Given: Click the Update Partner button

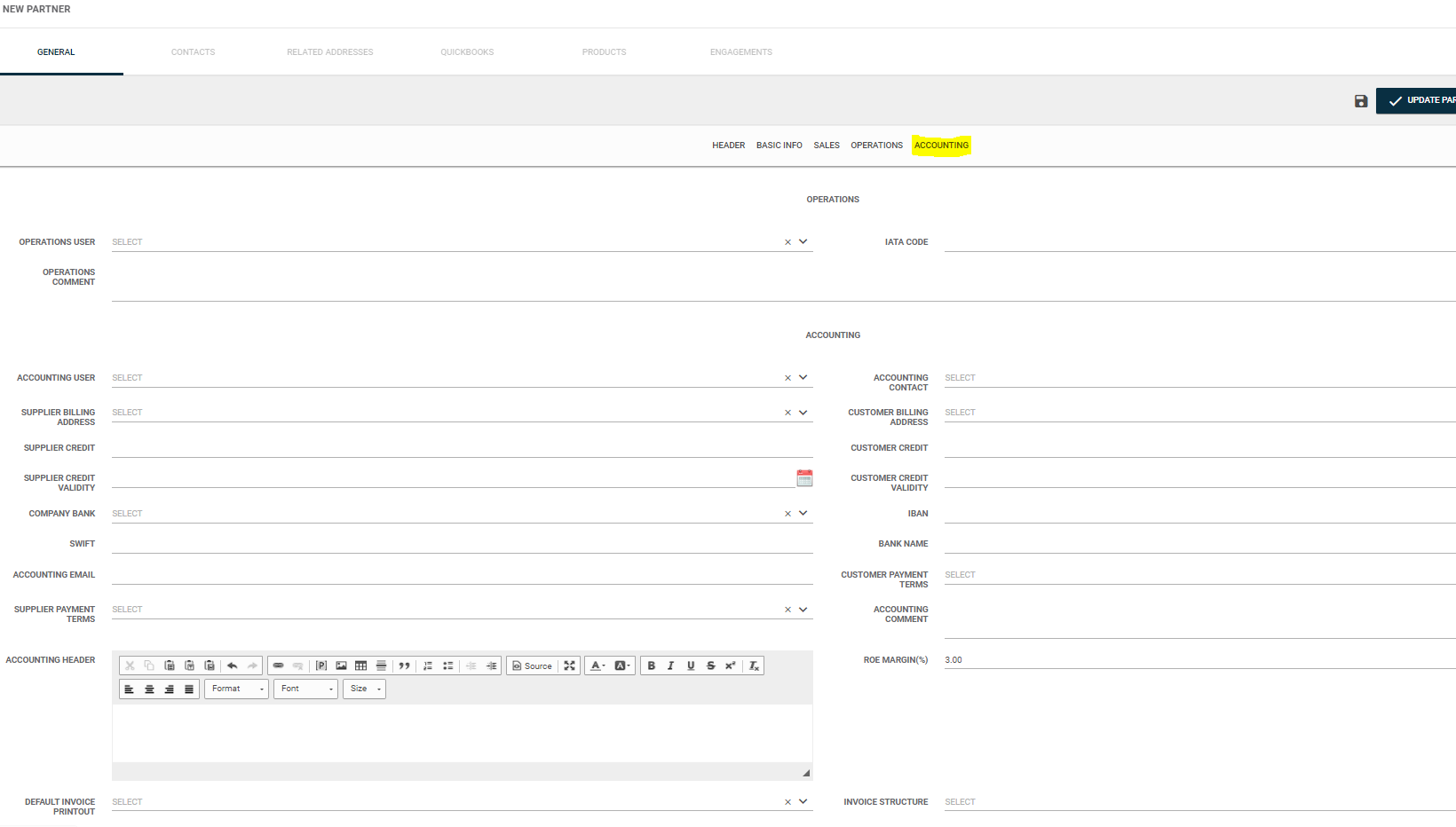Looking at the screenshot, I should pos(1416,100).
